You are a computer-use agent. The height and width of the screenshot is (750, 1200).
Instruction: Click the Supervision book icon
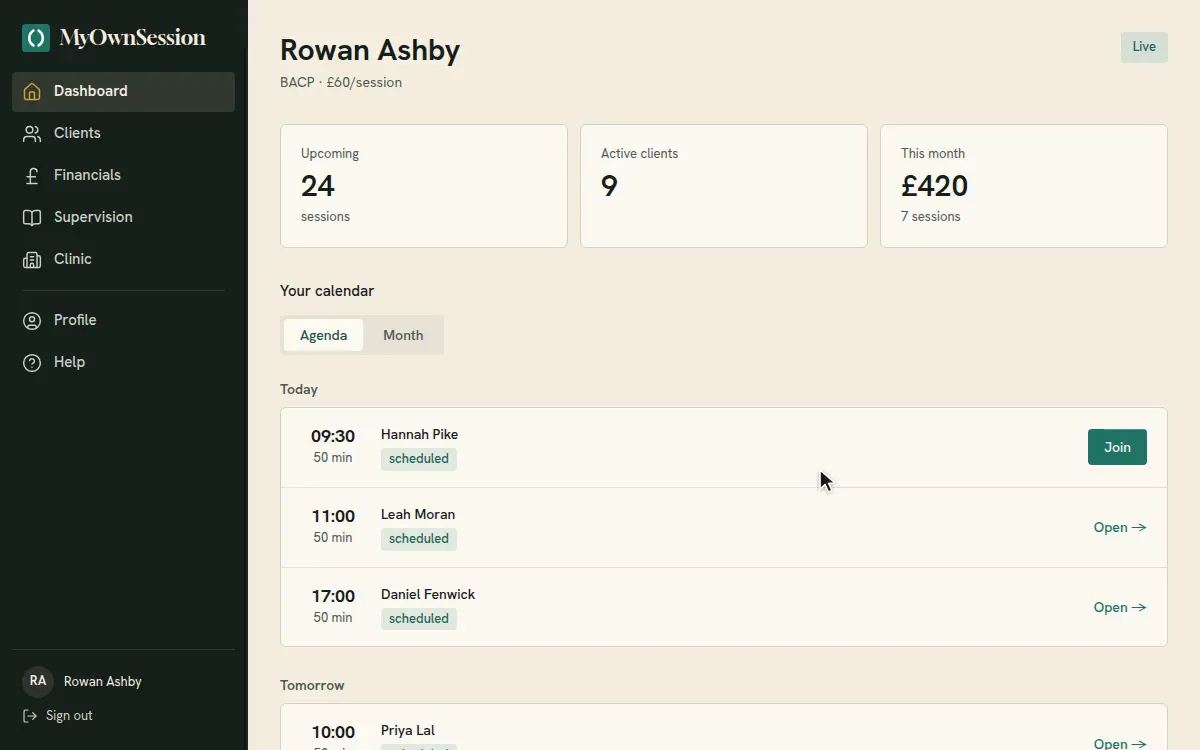[32, 217]
